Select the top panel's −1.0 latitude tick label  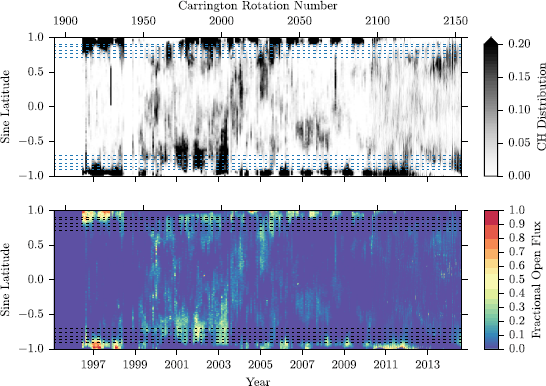(32, 175)
